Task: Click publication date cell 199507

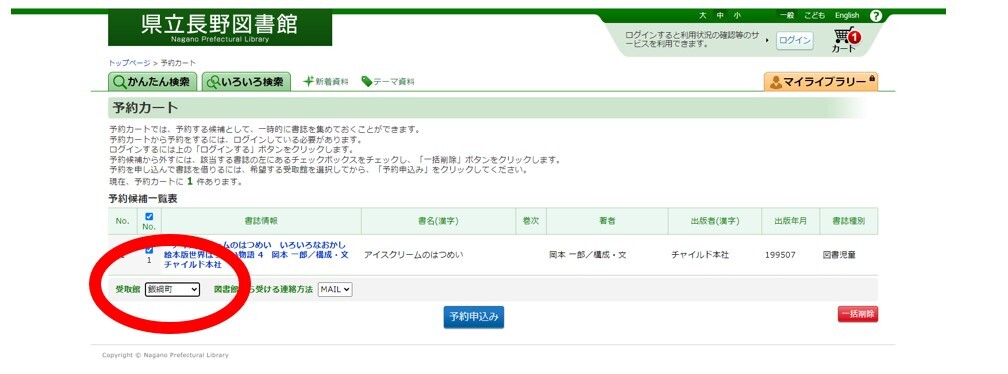Action: [x=780, y=255]
